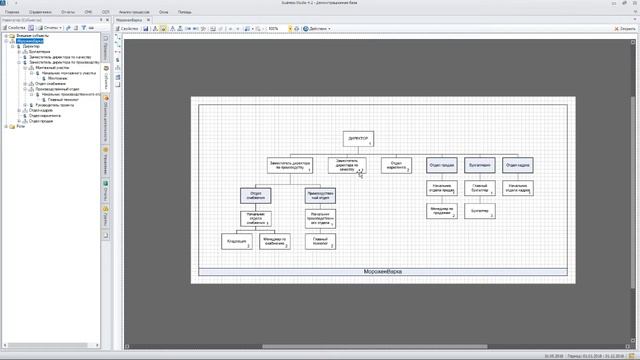Screen dimensions: 640x360
Task: Collapse the Директор tree node
Action: [x=13, y=47]
